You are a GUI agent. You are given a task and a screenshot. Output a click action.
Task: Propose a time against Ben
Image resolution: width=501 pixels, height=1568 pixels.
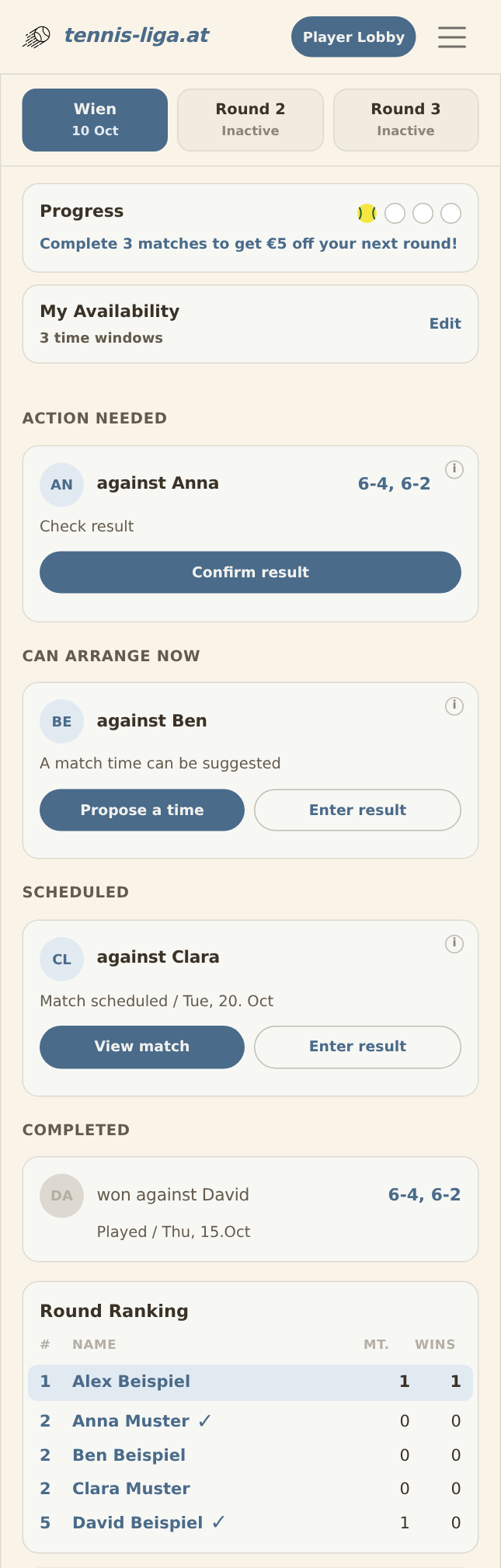(142, 810)
